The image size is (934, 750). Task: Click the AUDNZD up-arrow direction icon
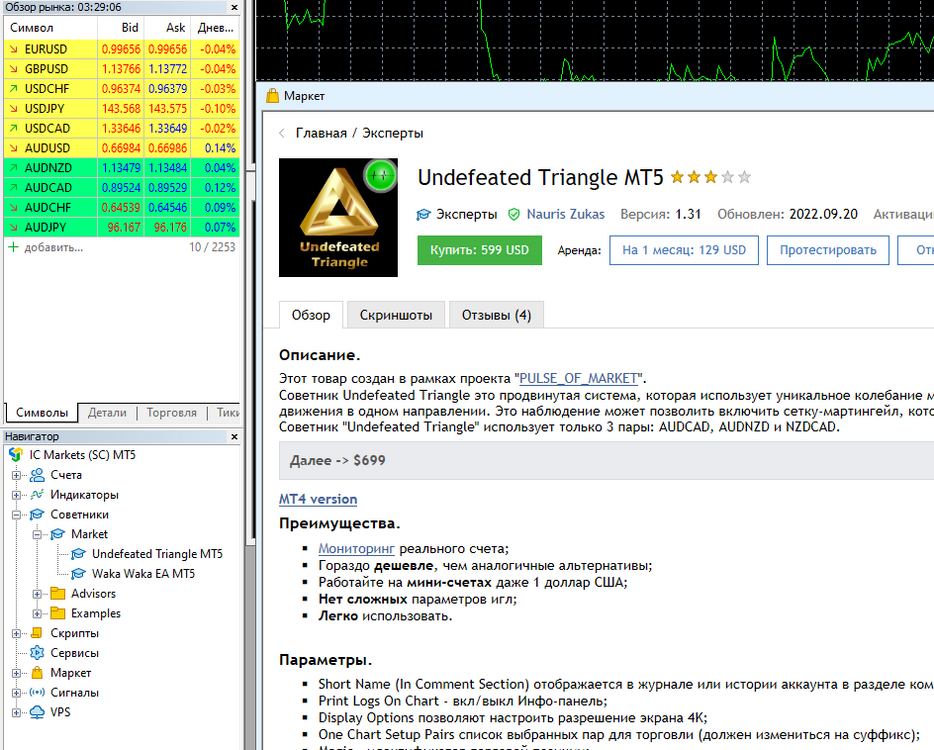tap(13, 168)
